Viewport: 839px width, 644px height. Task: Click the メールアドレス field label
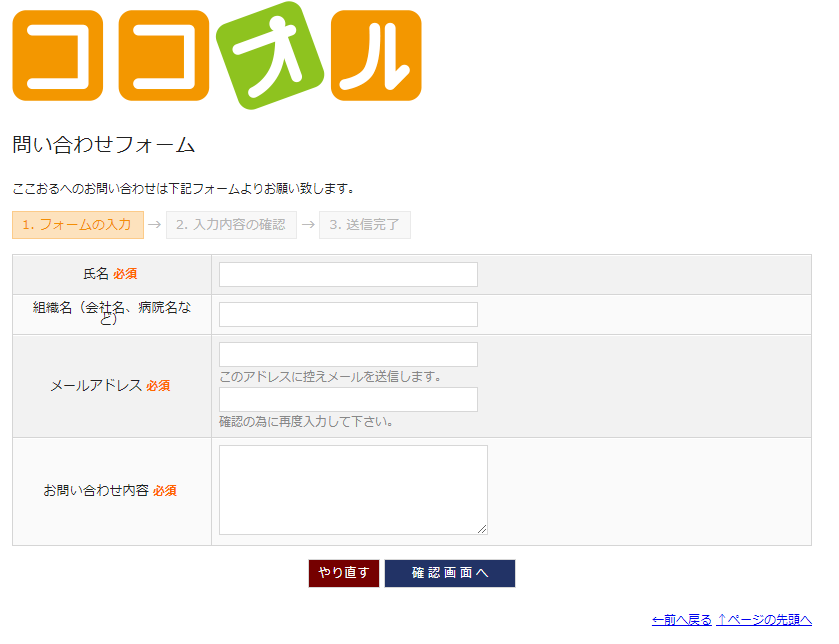(x=96, y=386)
